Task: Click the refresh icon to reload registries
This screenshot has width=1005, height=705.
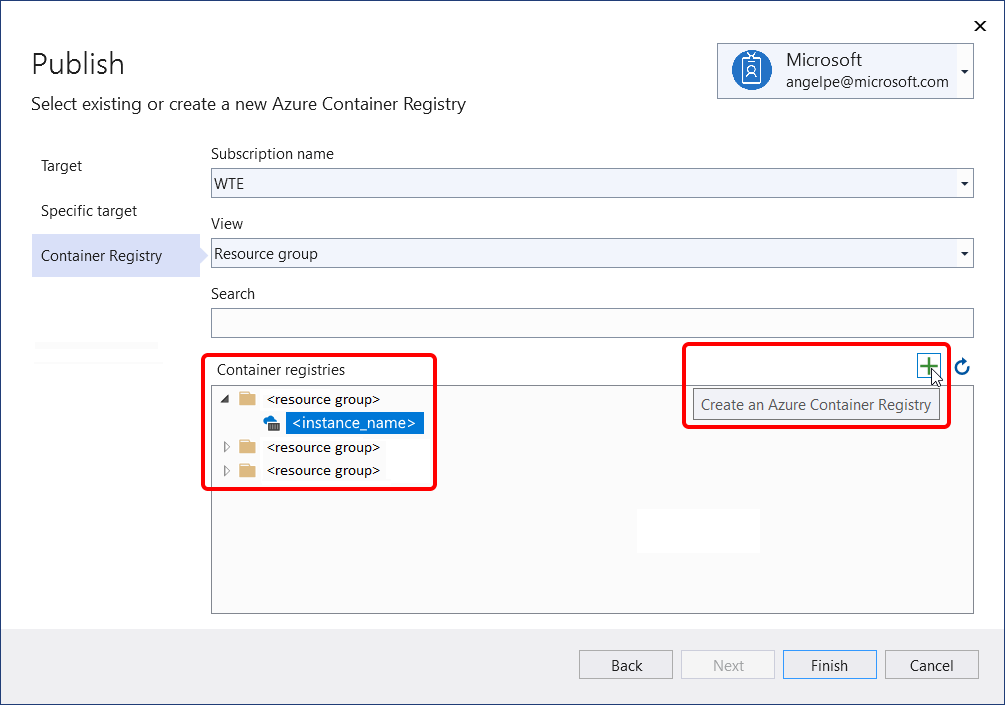Action: click(x=960, y=367)
